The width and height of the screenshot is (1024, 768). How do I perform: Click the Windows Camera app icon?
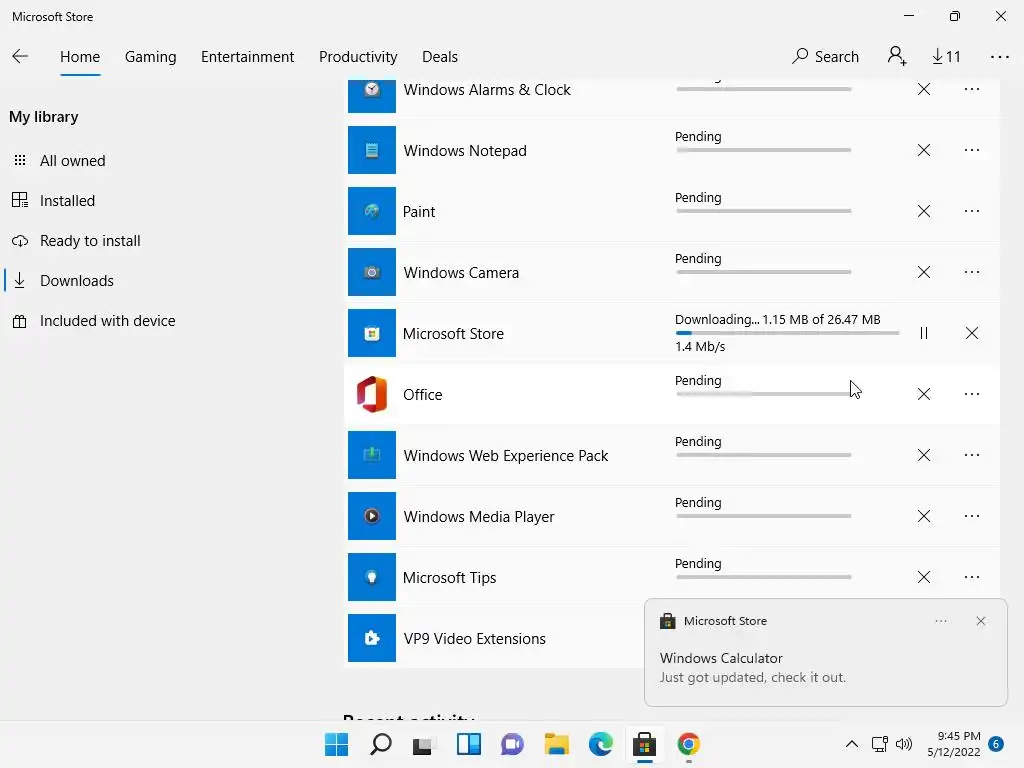(372, 272)
